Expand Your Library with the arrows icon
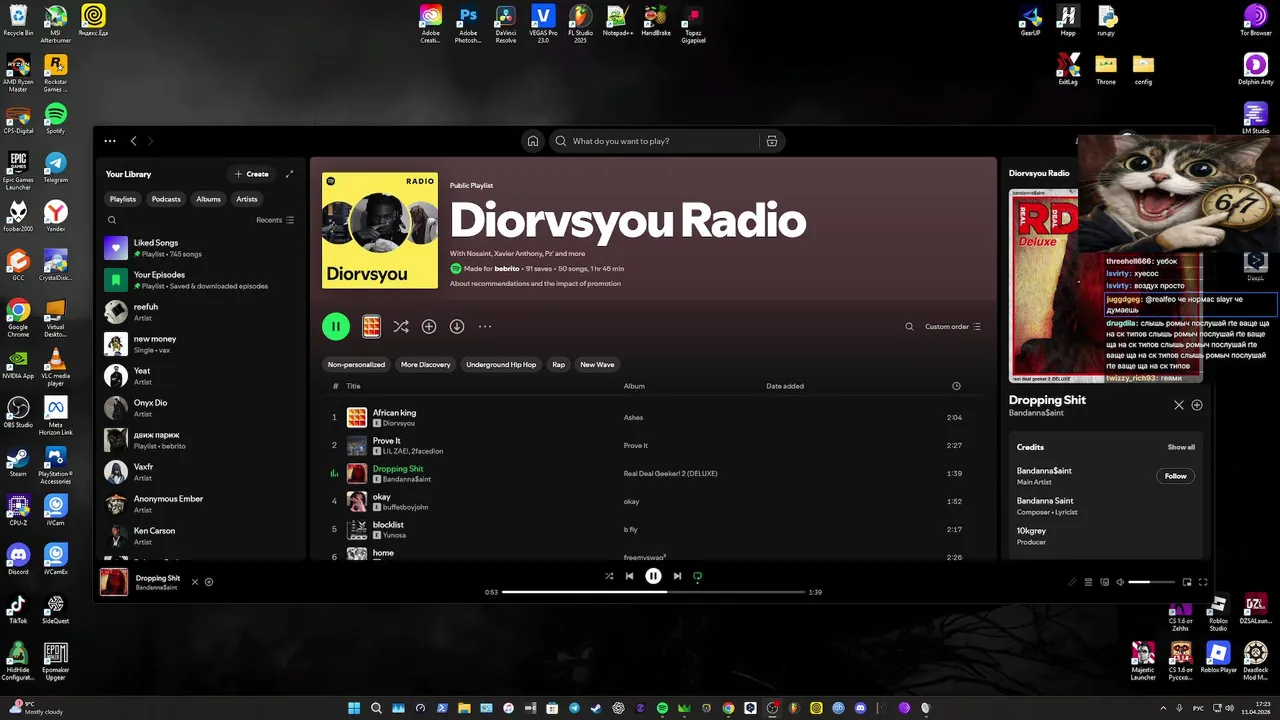Screen dimensions: 1280x720 pyautogui.click(x=289, y=174)
